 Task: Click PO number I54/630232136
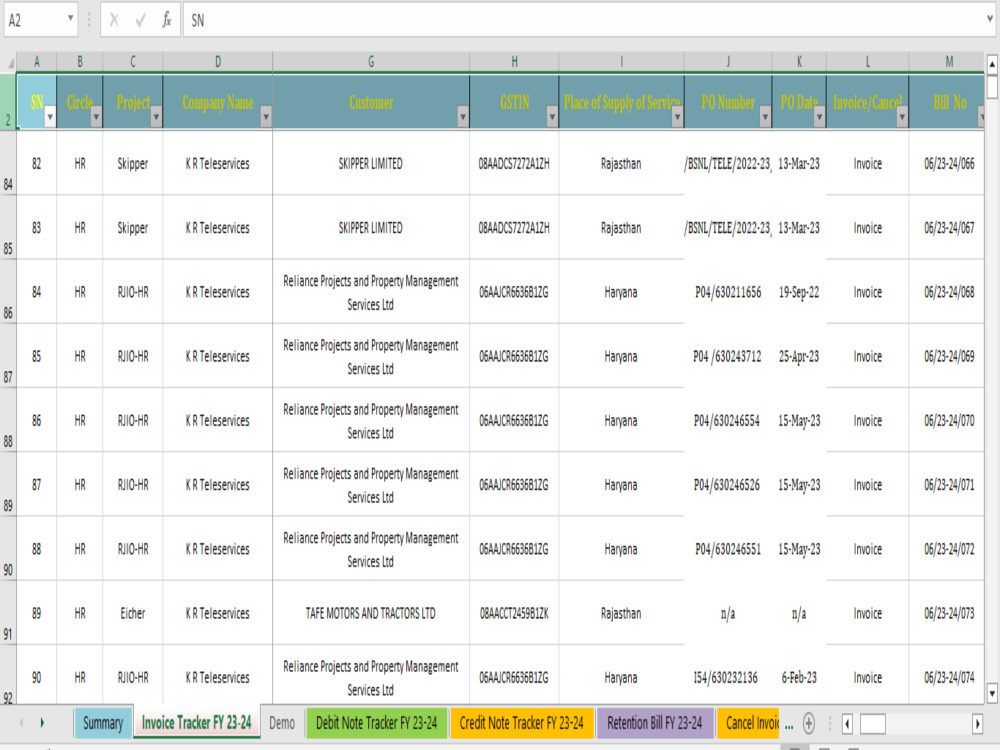(x=726, y=677)
